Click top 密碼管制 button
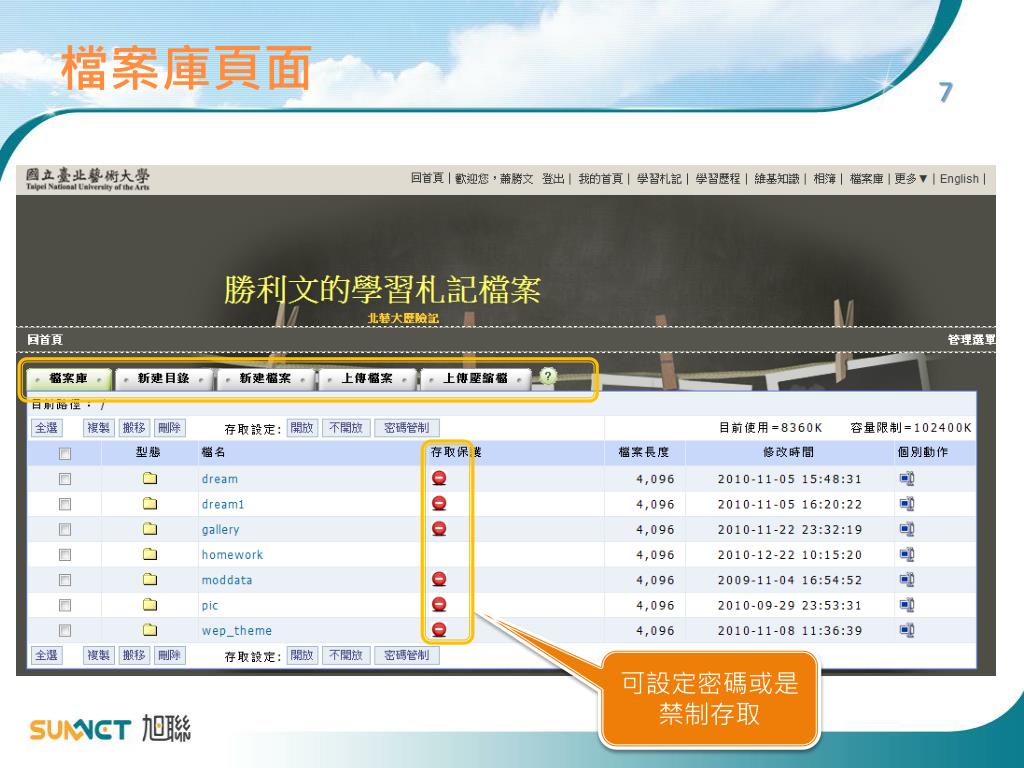The image size is (1024, 768). 406,428
